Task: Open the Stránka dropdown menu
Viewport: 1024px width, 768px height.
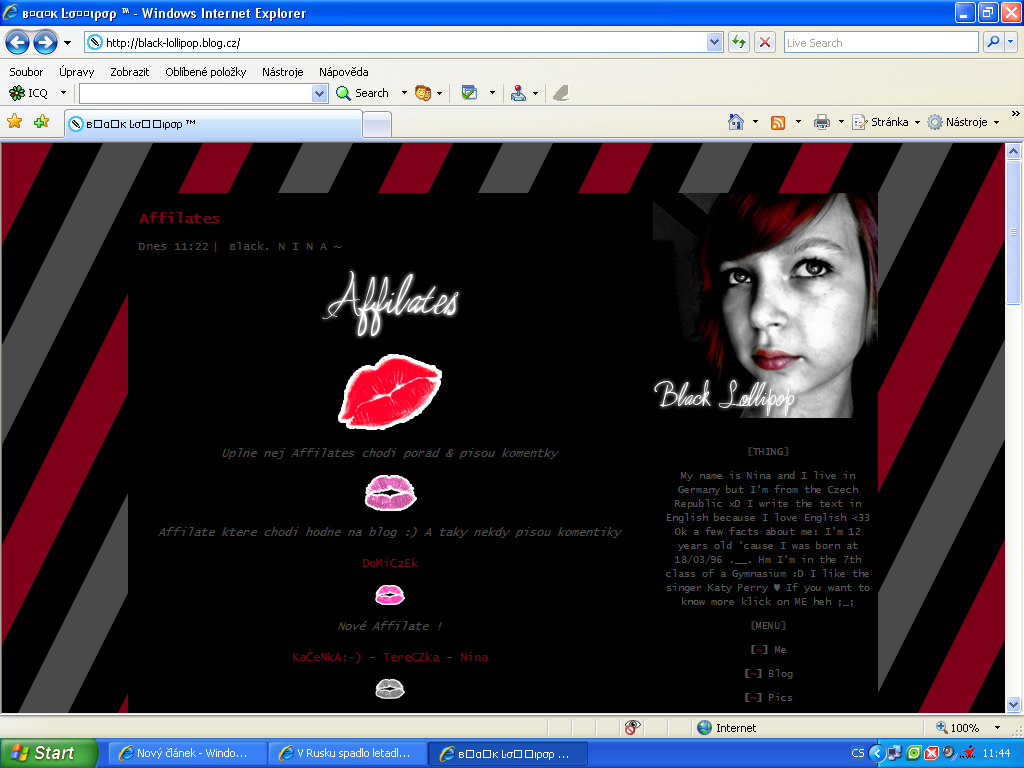Action: [x=881, y=122]
